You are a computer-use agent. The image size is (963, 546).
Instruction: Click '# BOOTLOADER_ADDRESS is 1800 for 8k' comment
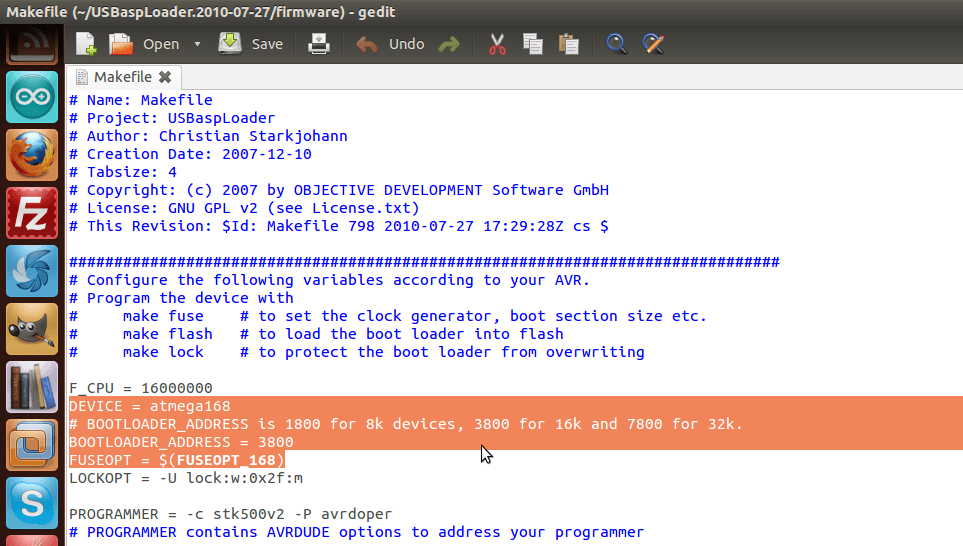point(406,424)
